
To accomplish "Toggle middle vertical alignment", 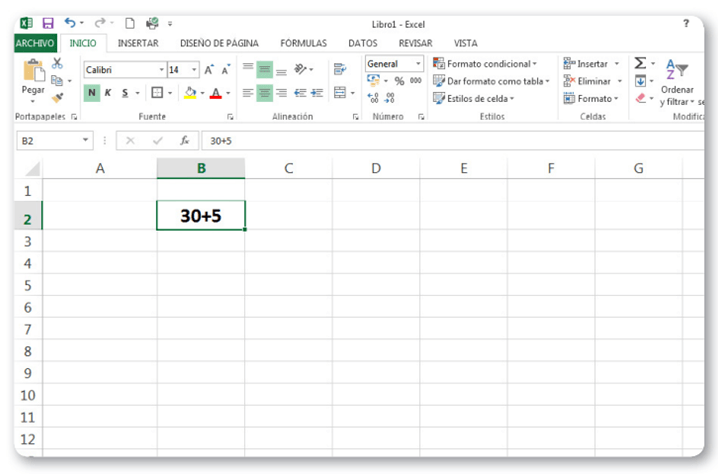I will 264,69.
